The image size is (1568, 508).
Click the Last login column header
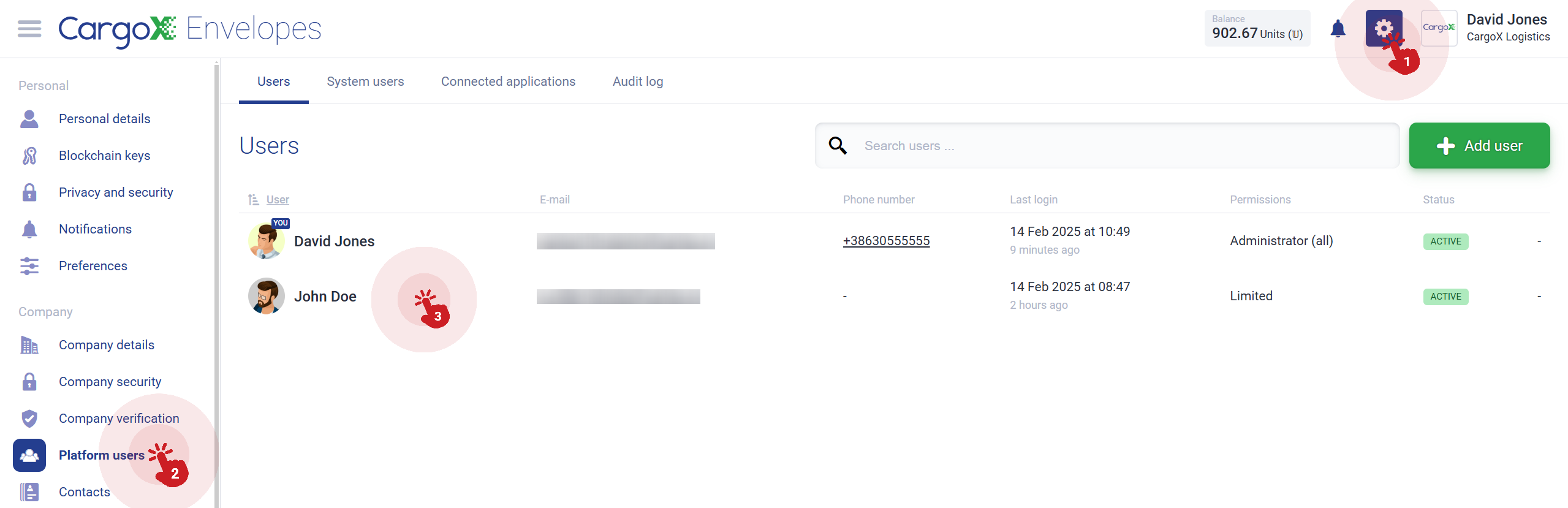[1034, 200]
